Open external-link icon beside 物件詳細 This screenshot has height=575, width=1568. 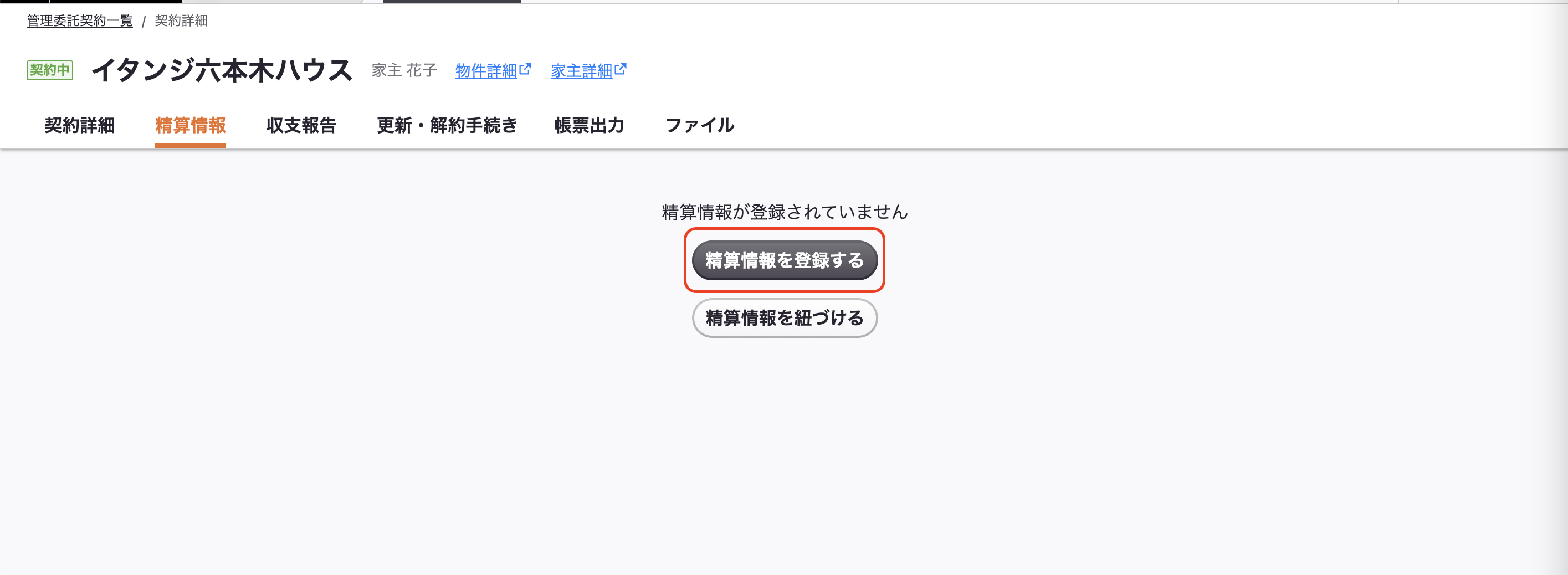click(525, 69)
